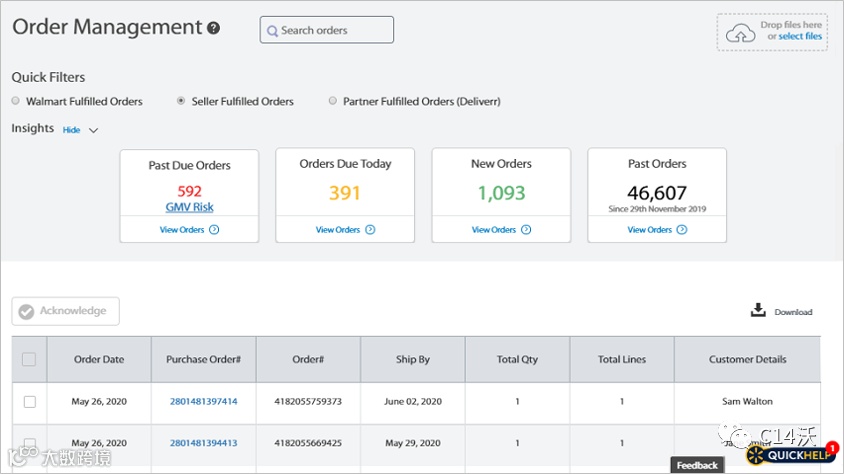
Task: Open purchase order 2801481394413
Action: (x=203, y=442)
